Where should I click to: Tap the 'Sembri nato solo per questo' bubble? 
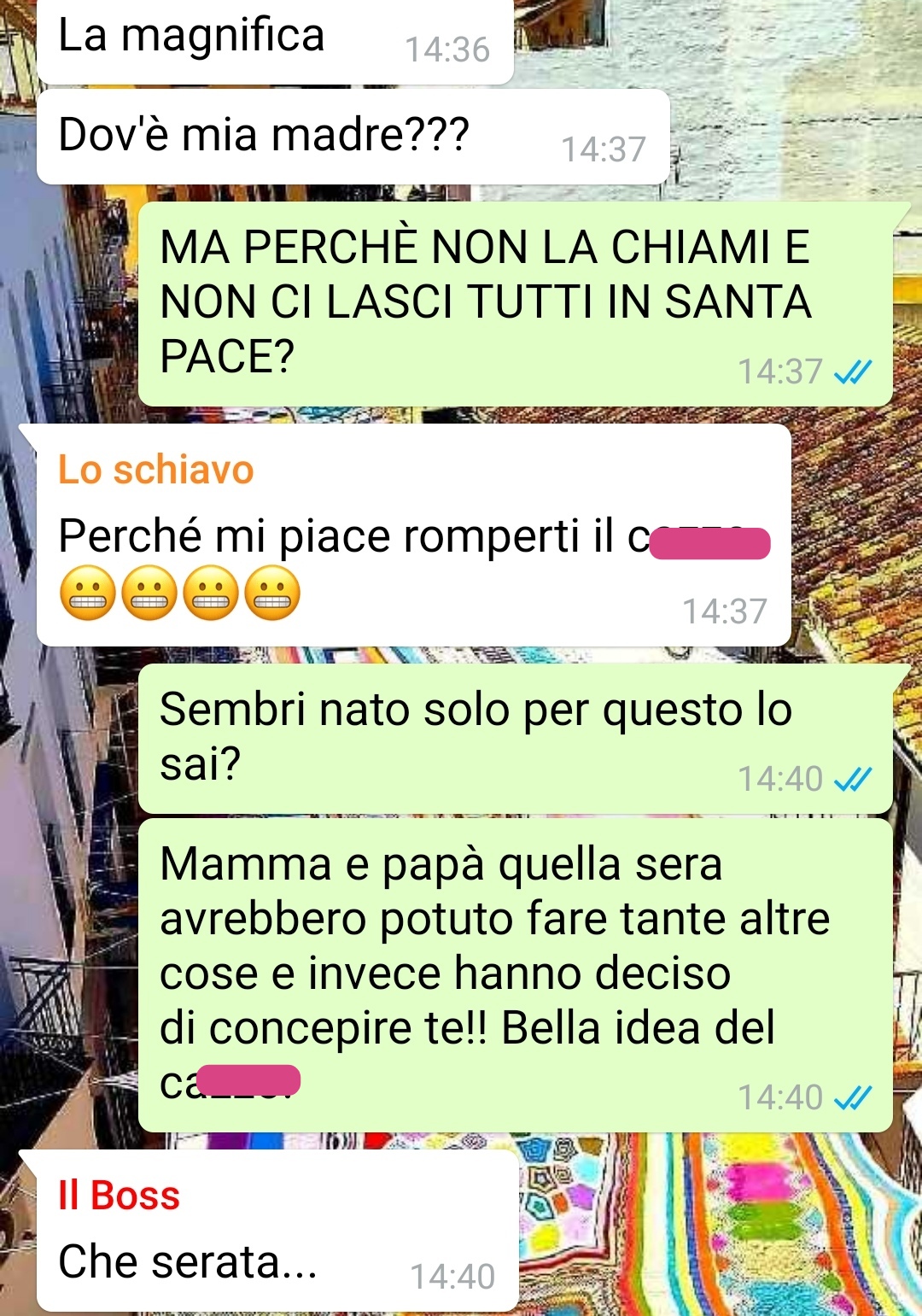coord(516,739)
